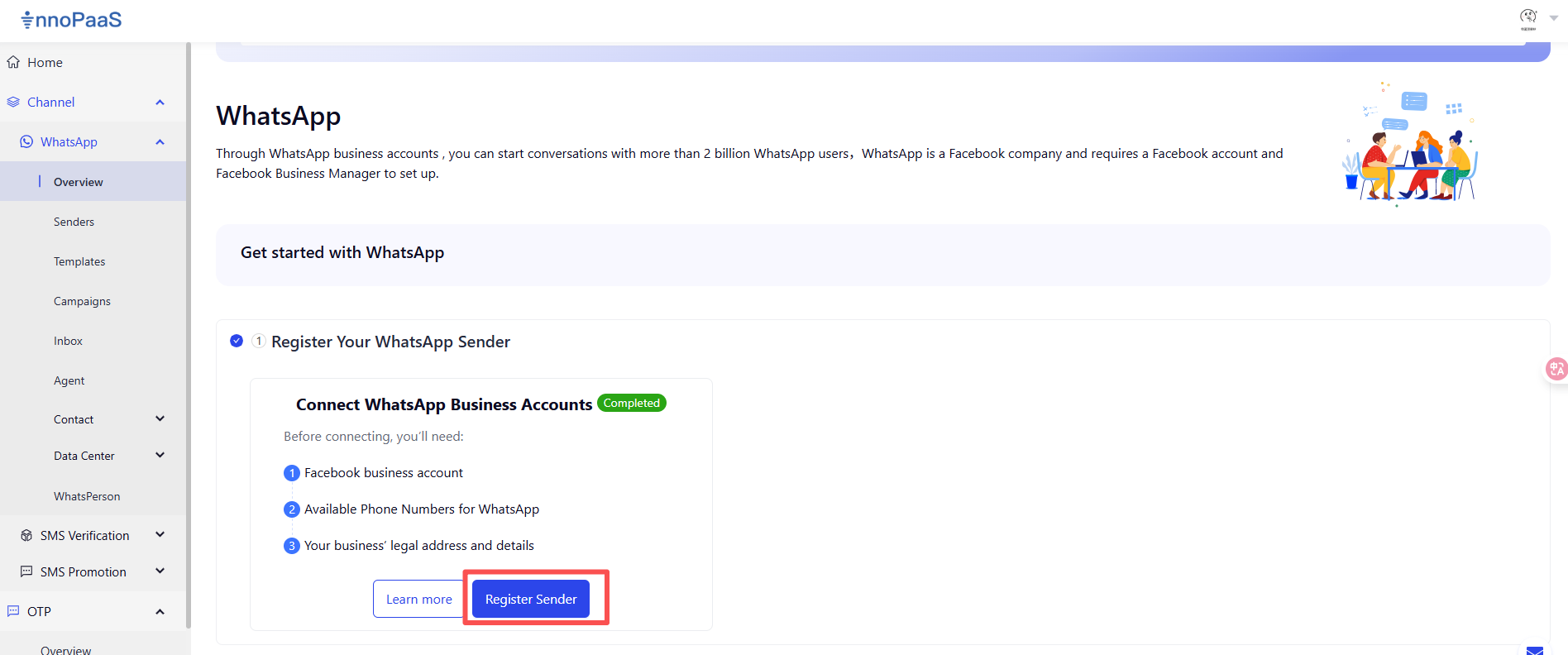Click Facebook business account list item
1568x655 pixels.
(384, 472)
